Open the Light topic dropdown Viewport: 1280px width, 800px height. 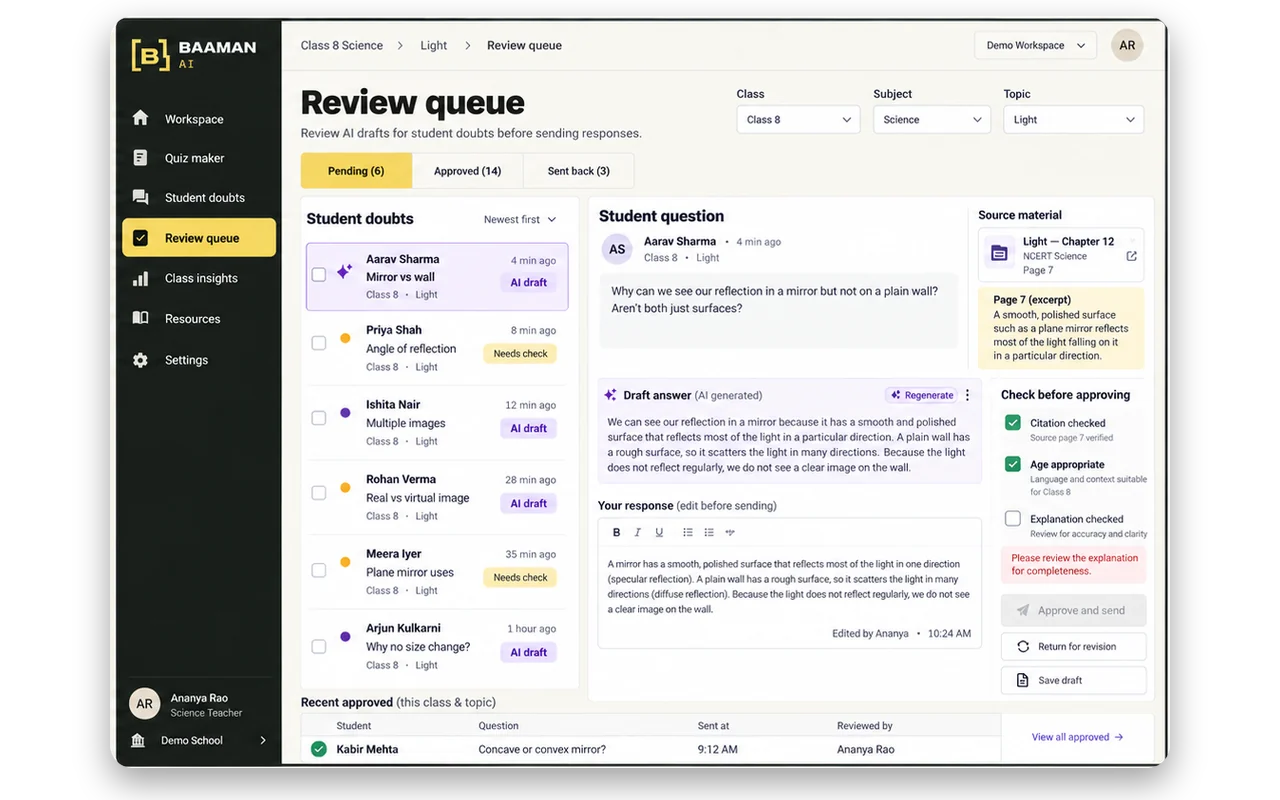coord(1074,119)
